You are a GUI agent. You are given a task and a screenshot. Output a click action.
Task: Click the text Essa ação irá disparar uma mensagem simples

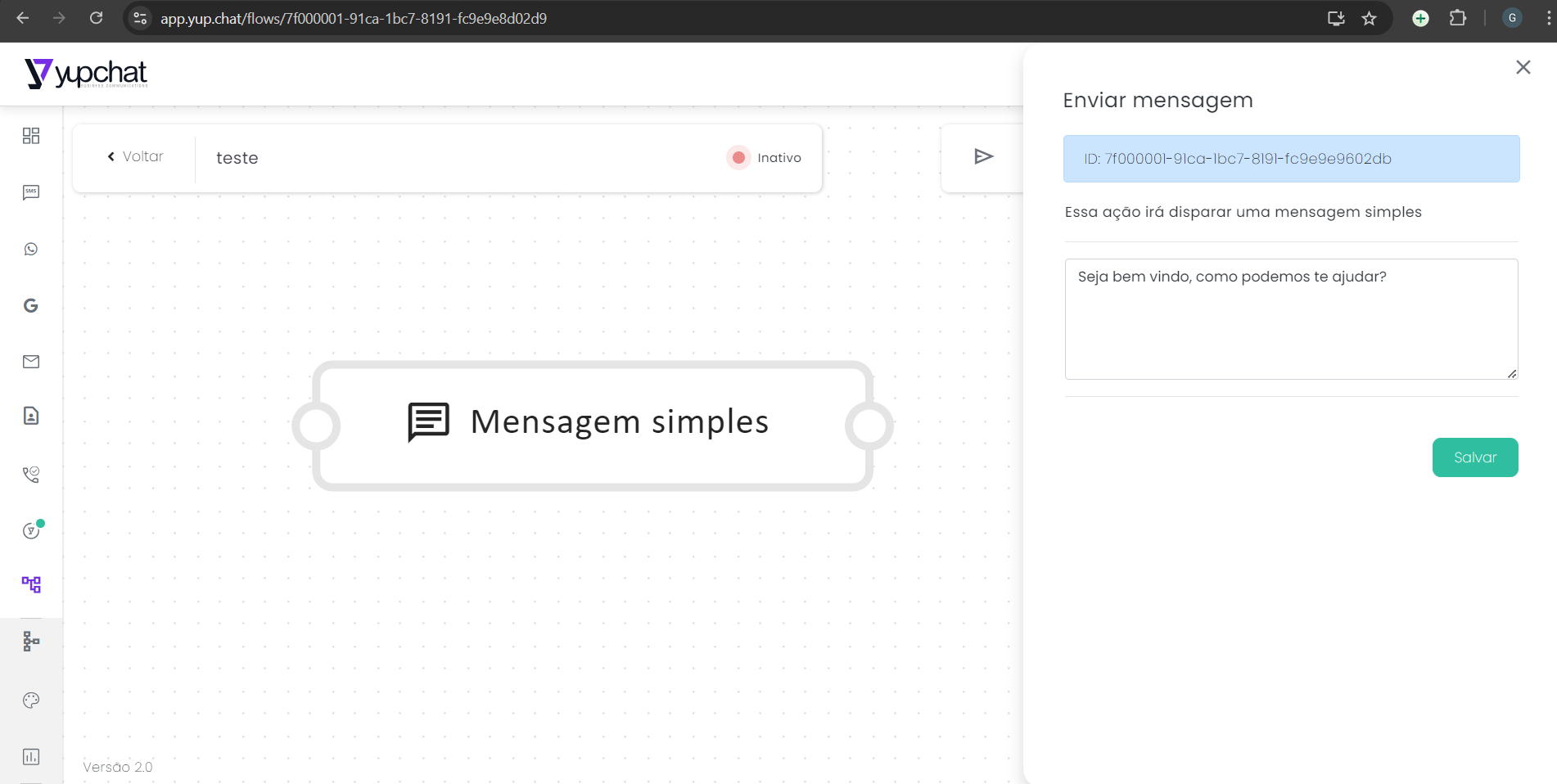tap(1243, 212)
